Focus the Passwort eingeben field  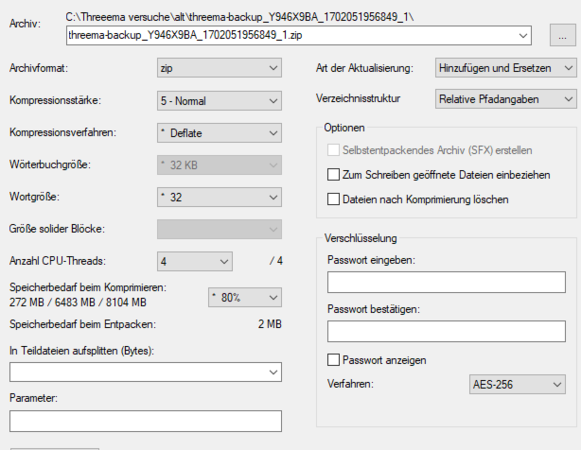pyautogui.click(x=446, y=282)
